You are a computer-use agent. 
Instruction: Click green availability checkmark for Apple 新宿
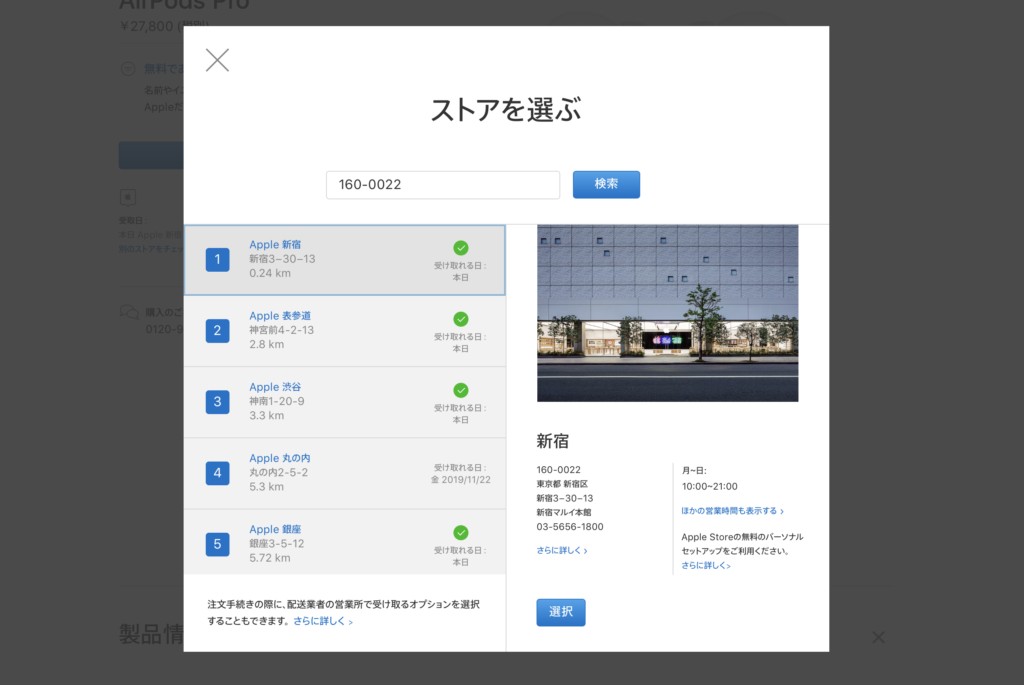pos(460,248)
